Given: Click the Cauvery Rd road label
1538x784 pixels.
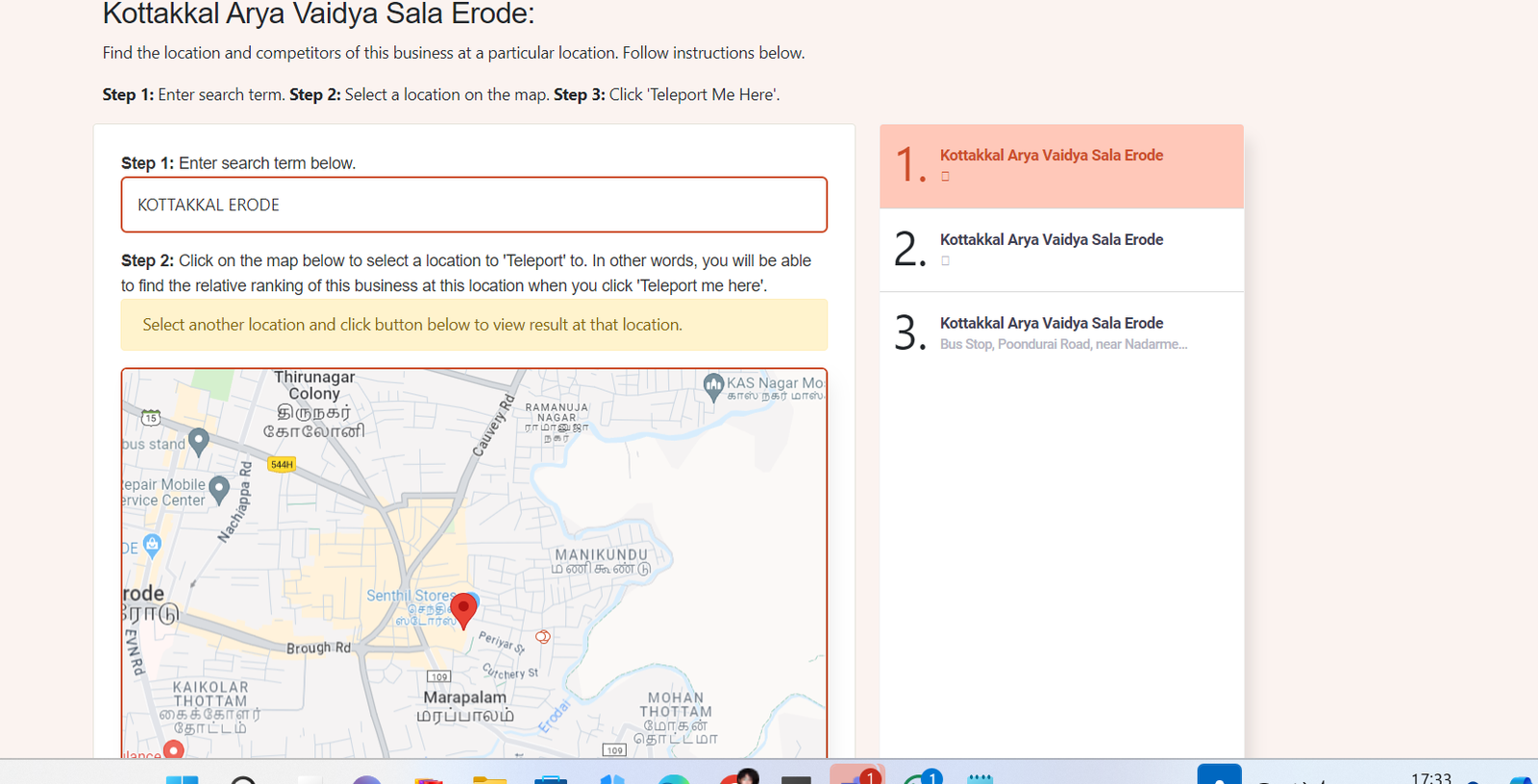Looking at the screenshot, I should pos(494,425).
